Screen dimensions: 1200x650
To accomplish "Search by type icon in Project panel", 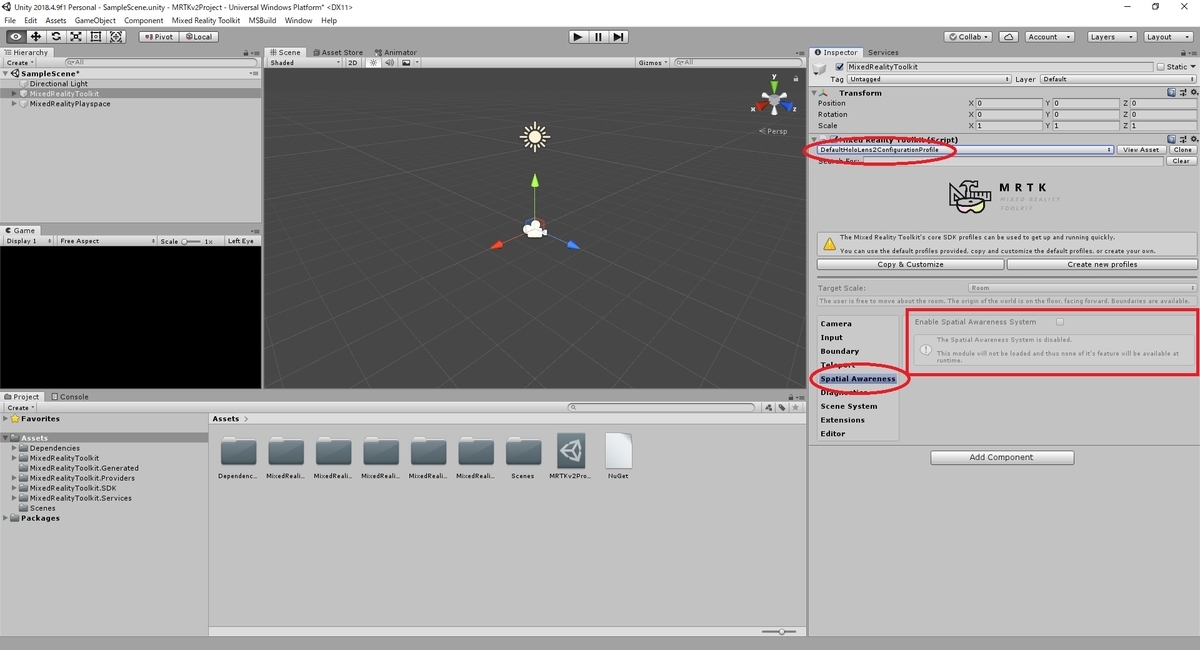I will click(767, 407).
